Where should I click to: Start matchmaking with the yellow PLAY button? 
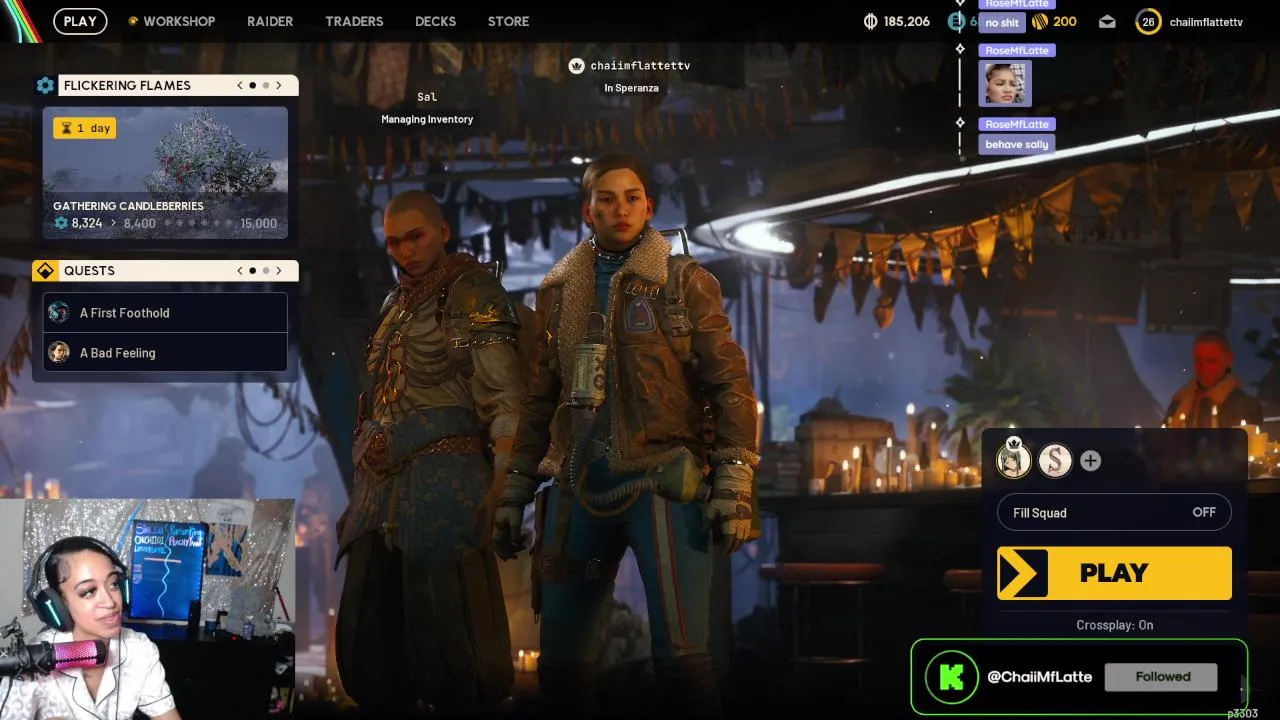click(1114, 573)
